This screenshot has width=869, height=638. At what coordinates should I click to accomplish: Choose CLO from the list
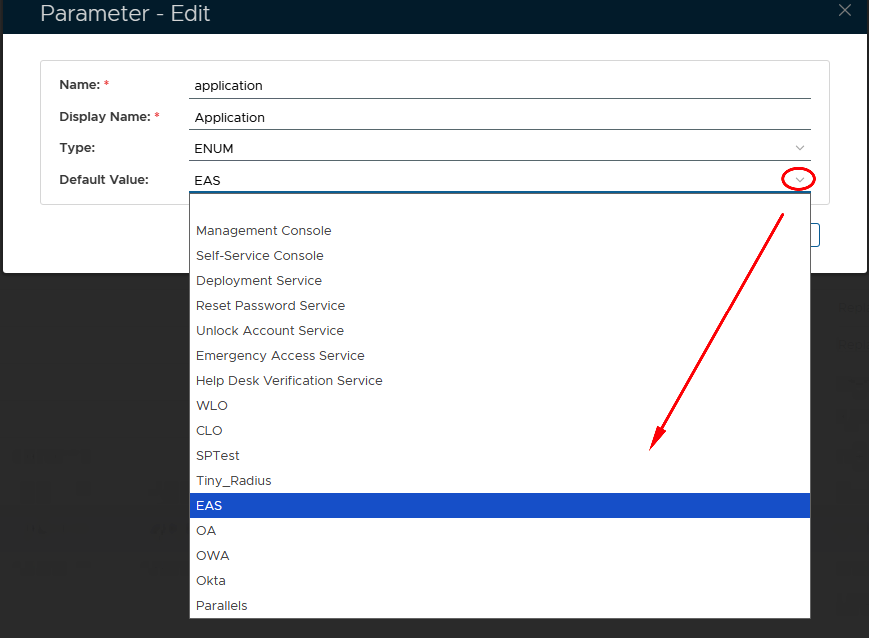tap(210, 431)
